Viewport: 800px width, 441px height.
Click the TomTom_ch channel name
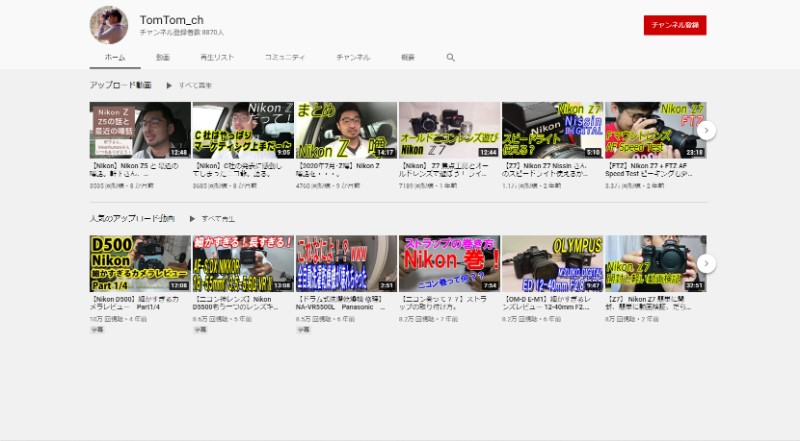pos(171,20)
